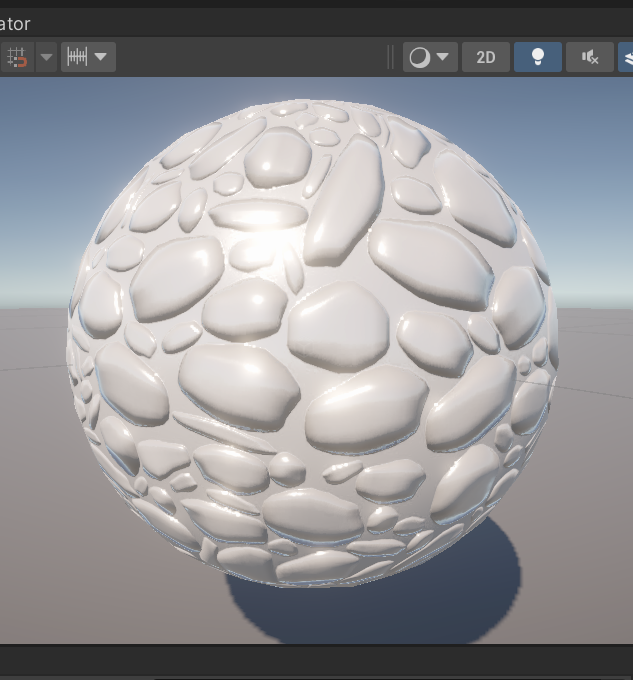Select the tab ending in 'ator'
The width and height of the screenshot is (633, 680).
15,23
